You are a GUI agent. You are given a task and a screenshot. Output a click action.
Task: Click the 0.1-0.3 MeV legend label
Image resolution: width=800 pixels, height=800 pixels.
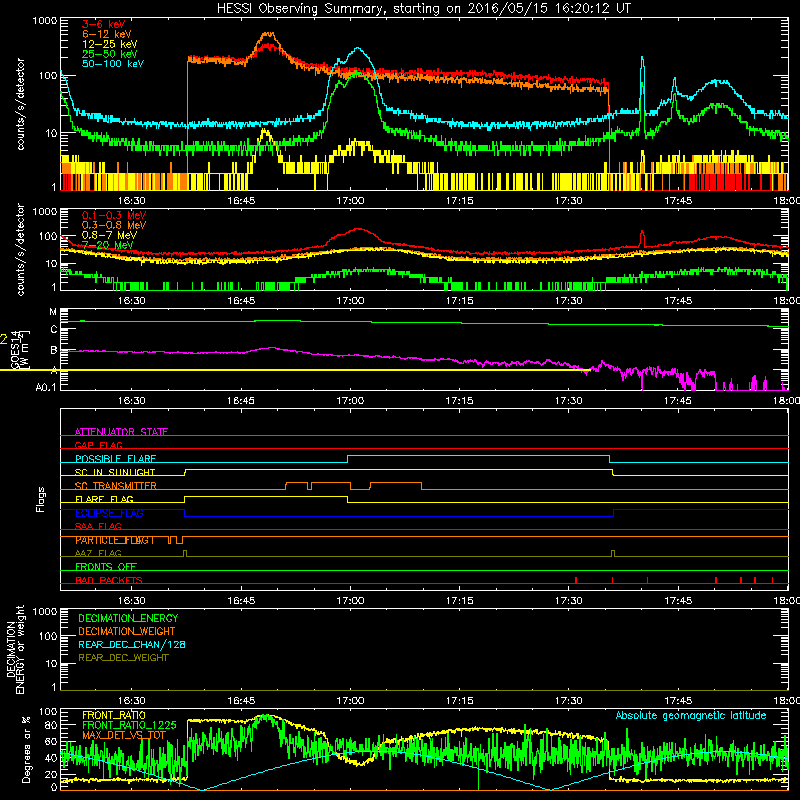point(114,215)
